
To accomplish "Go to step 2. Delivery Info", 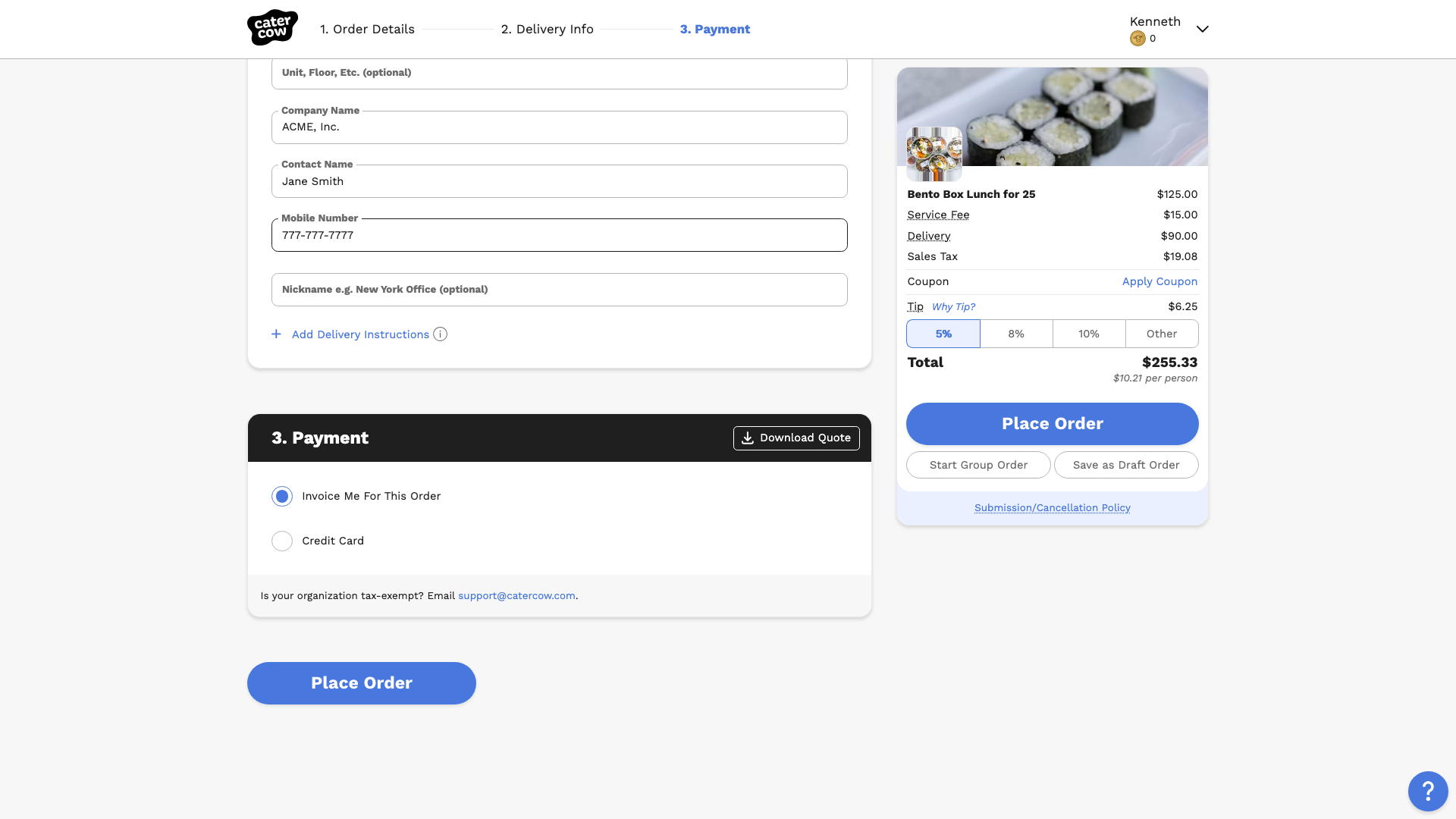I will (x=548, y=30).
